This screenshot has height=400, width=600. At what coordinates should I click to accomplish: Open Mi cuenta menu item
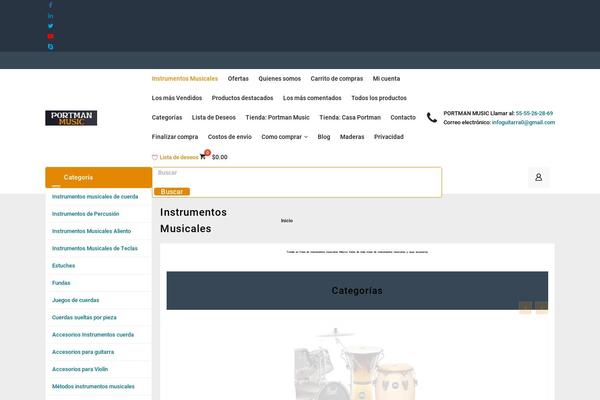pyautogui.click(x=386, y=78)
